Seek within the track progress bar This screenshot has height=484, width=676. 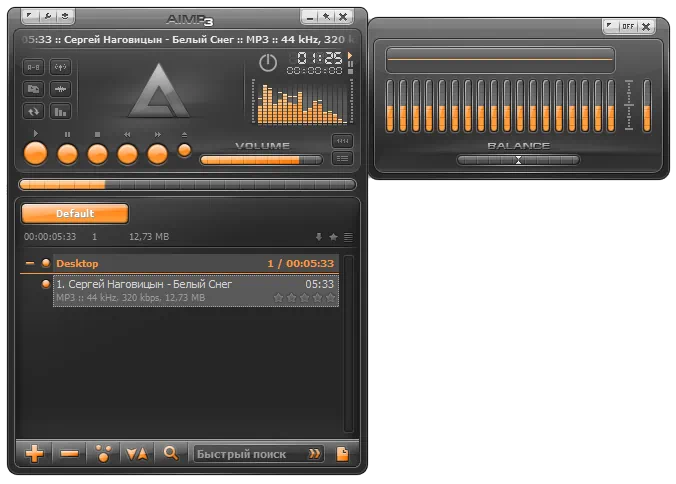tap(188, 185)
